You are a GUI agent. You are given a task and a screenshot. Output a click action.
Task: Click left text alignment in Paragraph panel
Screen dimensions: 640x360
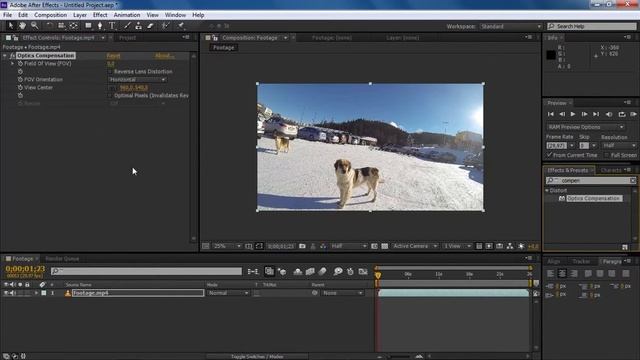550,273
